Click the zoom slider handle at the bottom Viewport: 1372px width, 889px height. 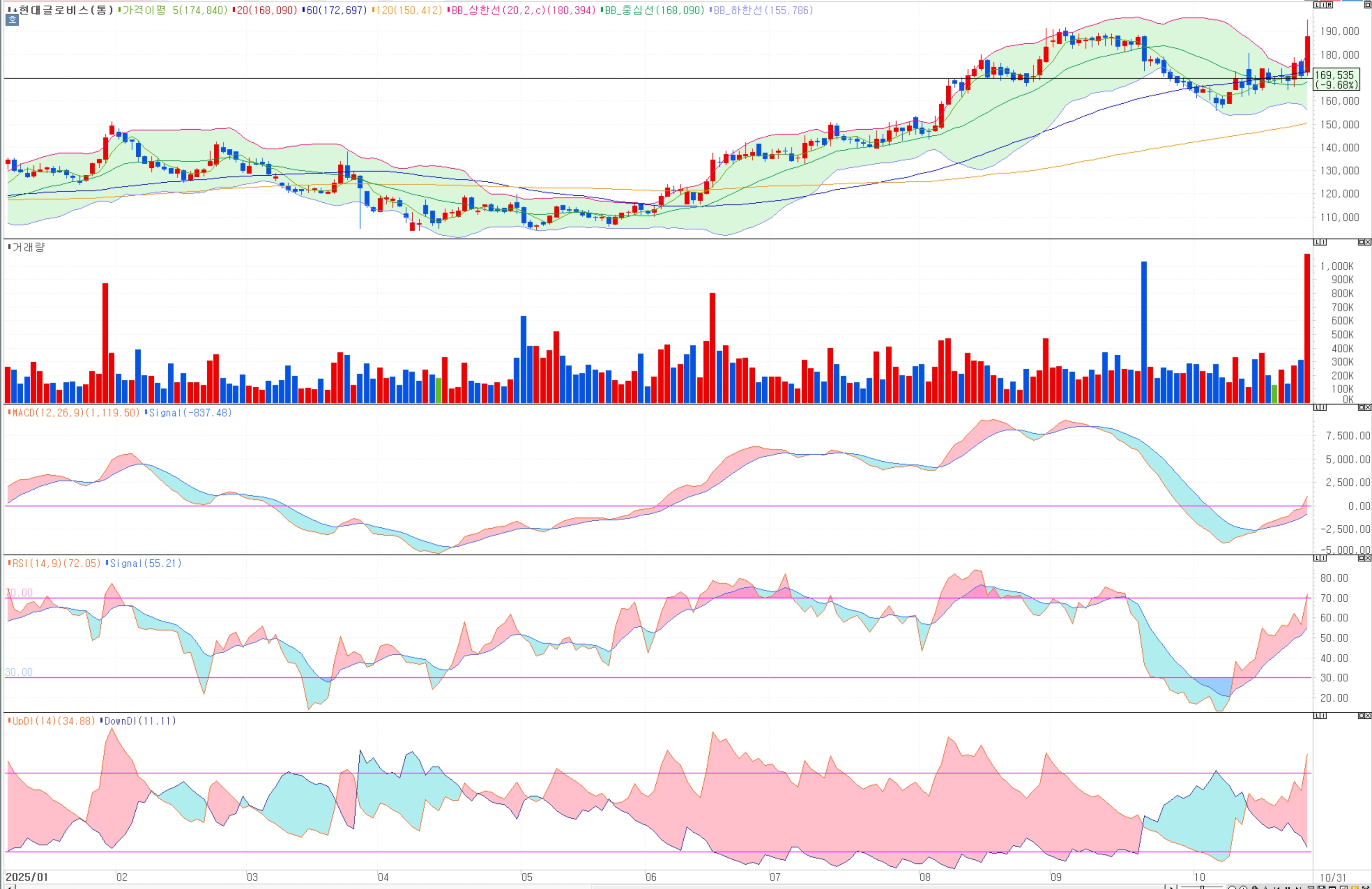pyautogui.click(x=1202, y=887)
